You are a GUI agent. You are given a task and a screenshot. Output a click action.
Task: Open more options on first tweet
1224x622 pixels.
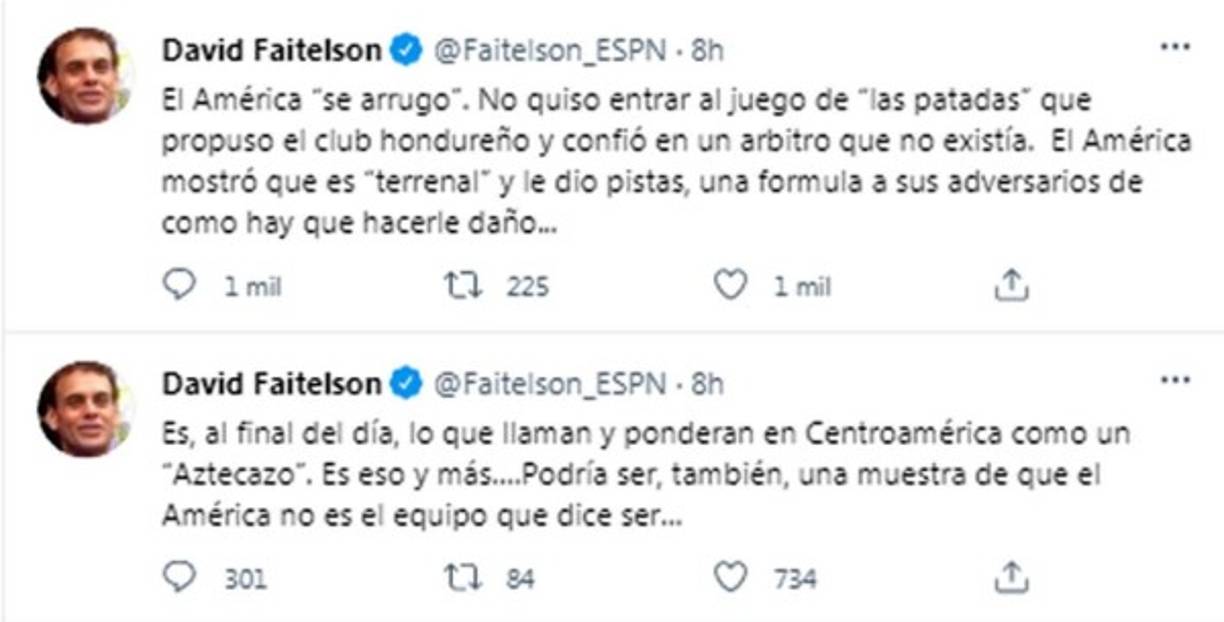tap(1173, 48)
